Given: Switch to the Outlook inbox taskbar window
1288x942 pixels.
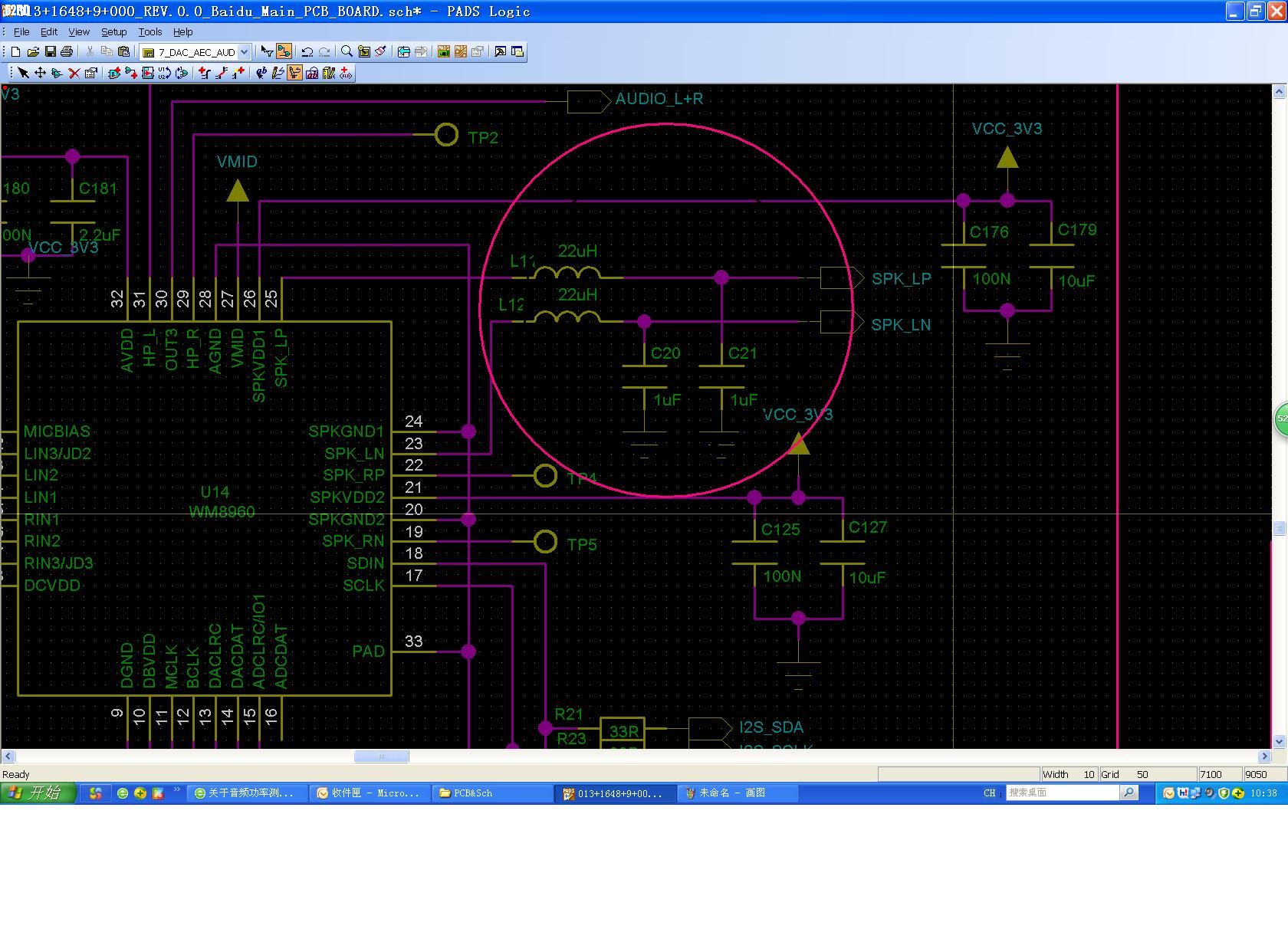Looking at the screenshot, I should coord(370,793).
